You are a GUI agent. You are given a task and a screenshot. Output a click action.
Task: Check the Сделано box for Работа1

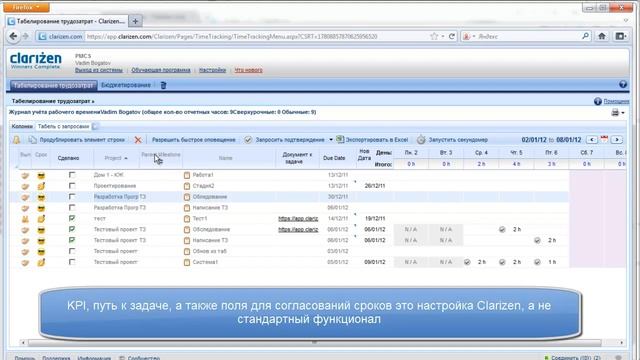click(72, 175)
